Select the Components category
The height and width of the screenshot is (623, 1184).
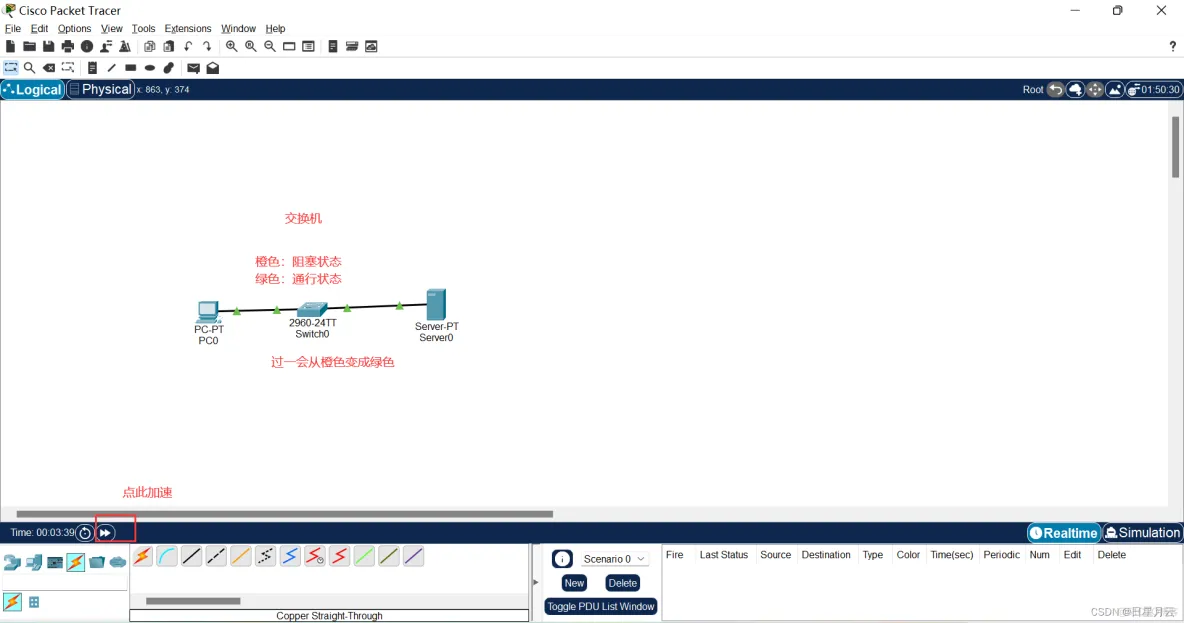[x=54, y=563]
